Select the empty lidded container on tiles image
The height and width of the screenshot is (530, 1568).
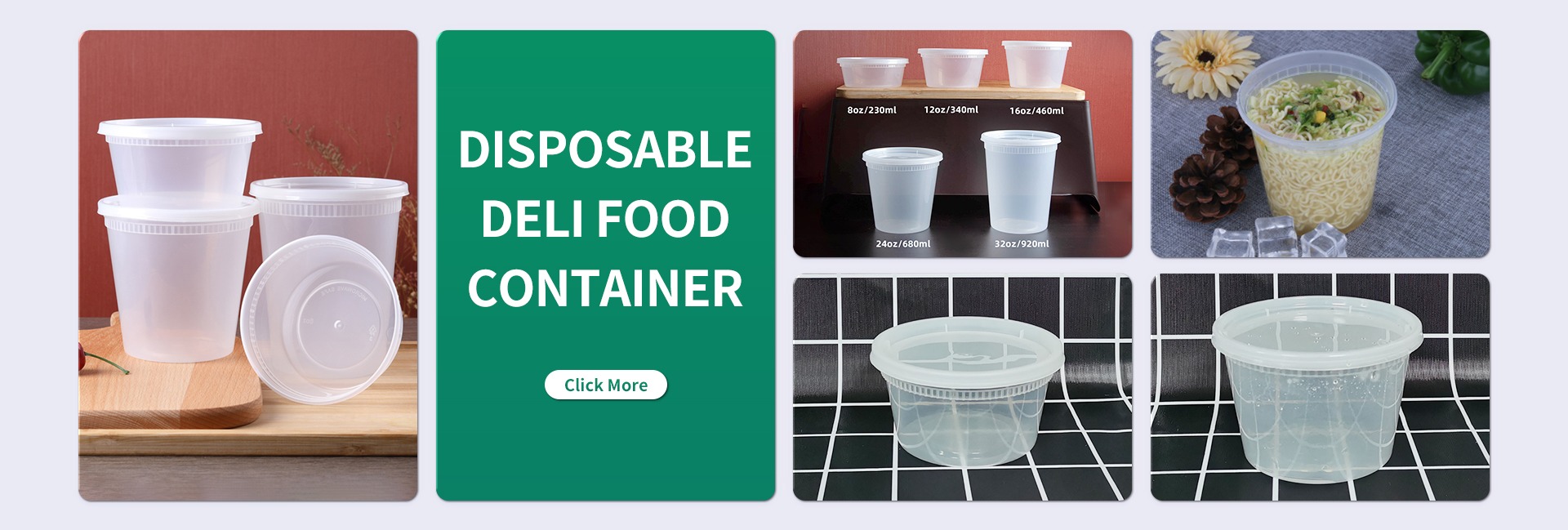(x=963, y=387)
